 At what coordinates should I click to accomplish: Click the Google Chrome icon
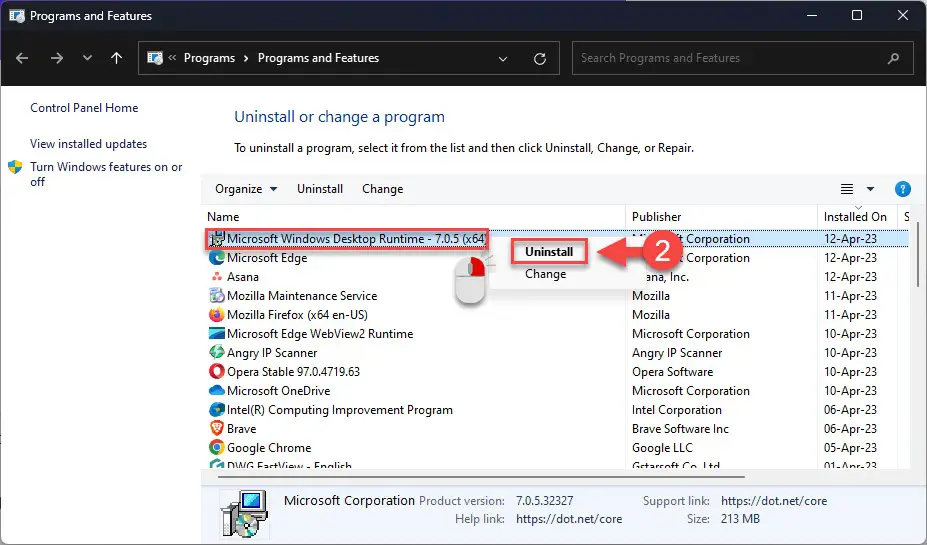point(217,447)
